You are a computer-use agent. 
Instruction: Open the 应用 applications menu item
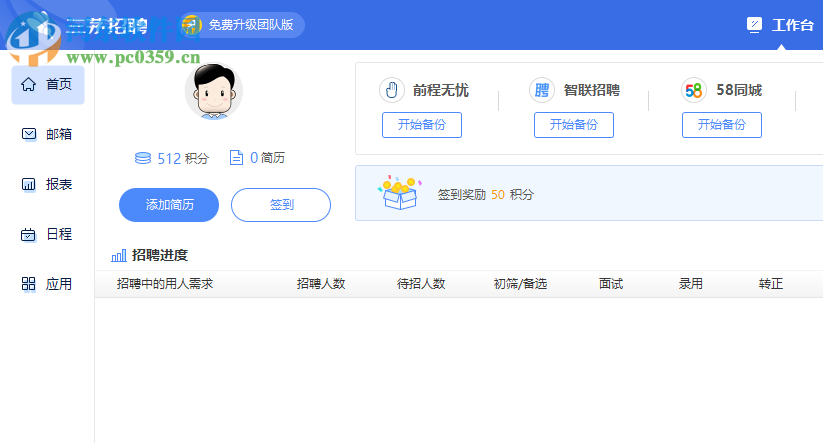click(x=48, y=284)
